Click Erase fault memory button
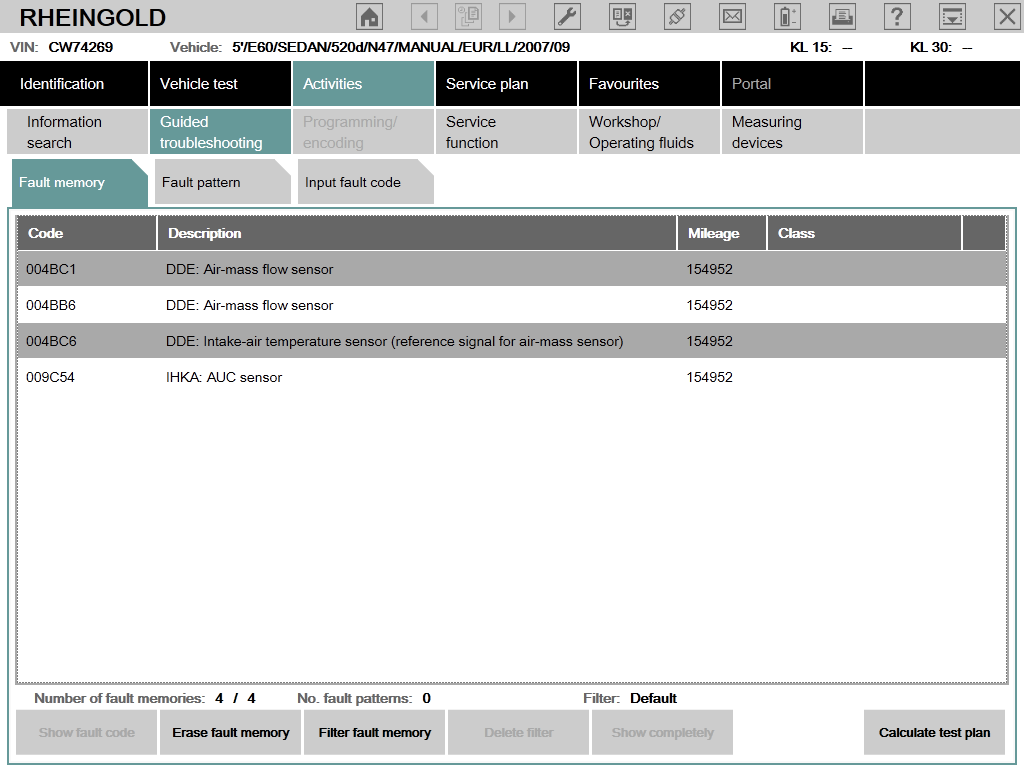The height and width of the screenshot is (768, 1024). coord(231,732)
